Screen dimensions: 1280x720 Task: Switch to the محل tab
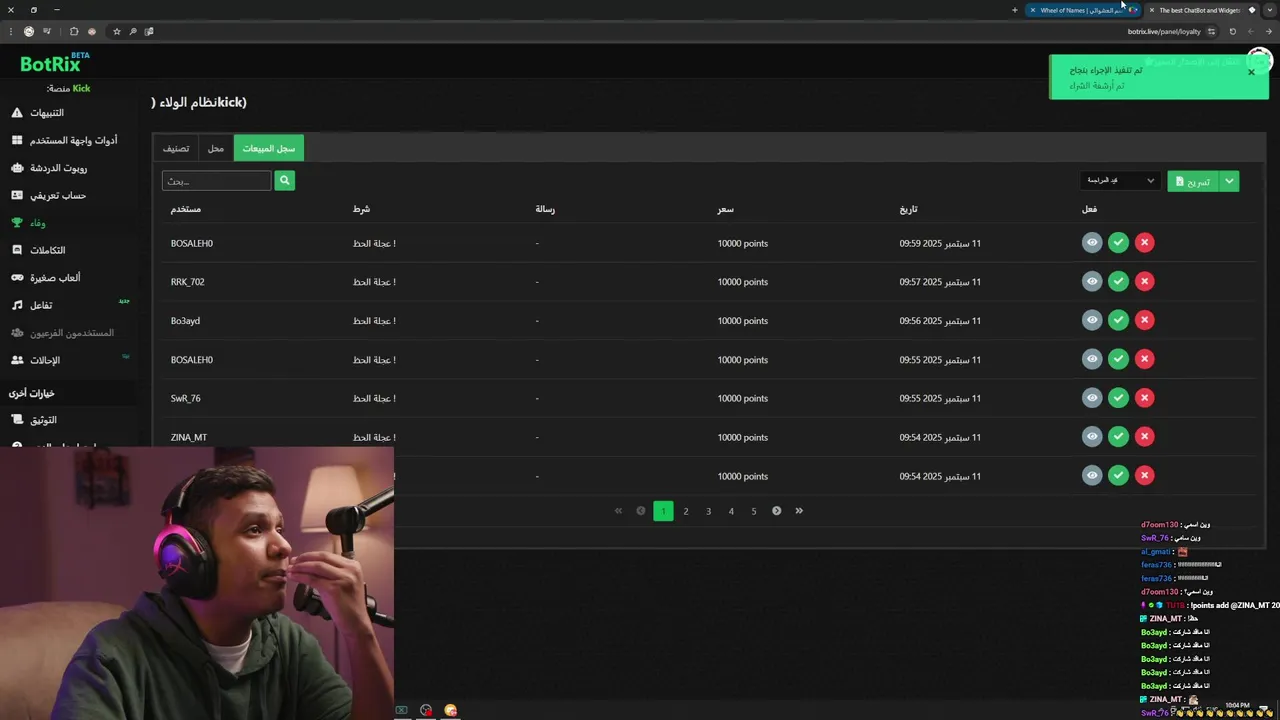[x=216, y=148]
